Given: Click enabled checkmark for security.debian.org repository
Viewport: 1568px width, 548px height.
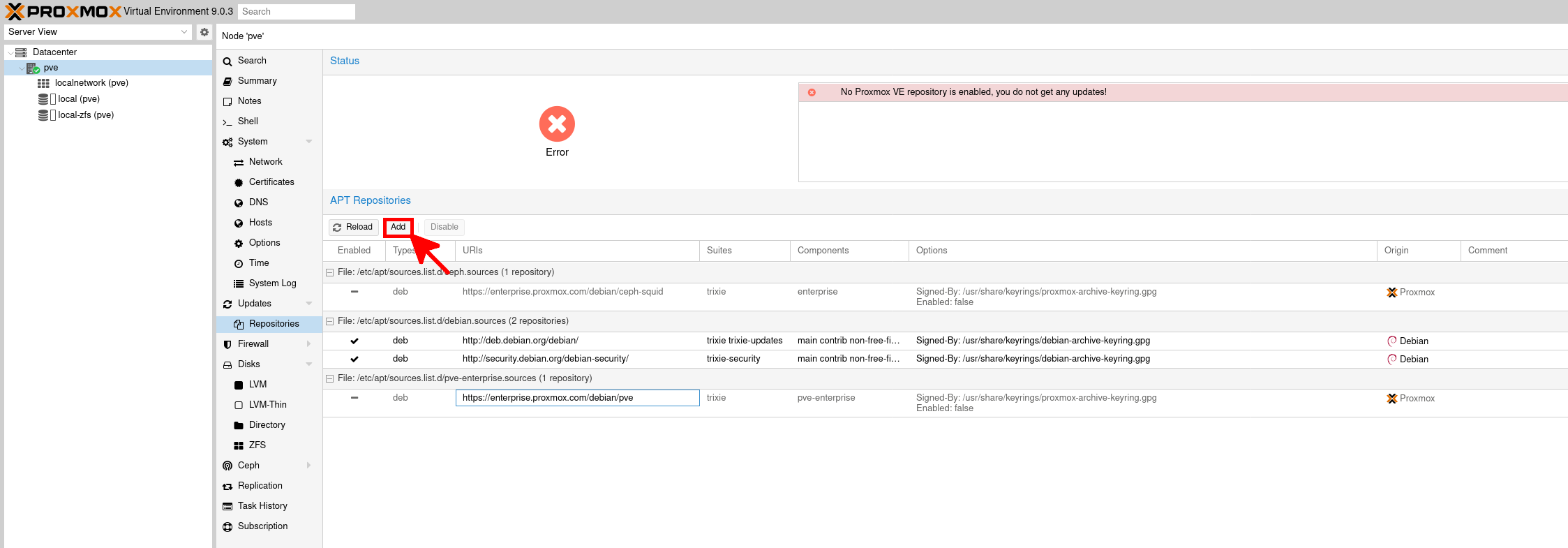Looking at the screenshot, I should 354,360.
